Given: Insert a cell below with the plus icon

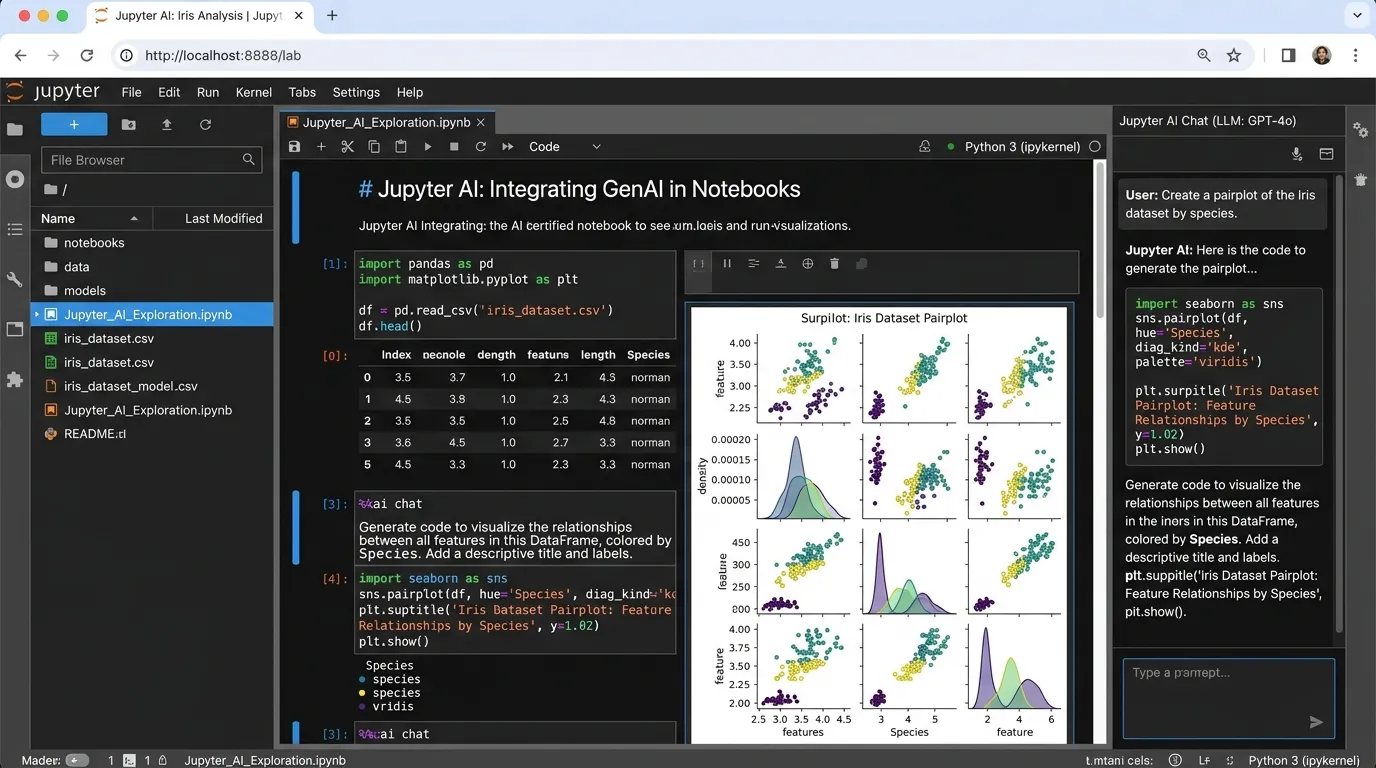Looking at the screenshot, I should [321, 147].
